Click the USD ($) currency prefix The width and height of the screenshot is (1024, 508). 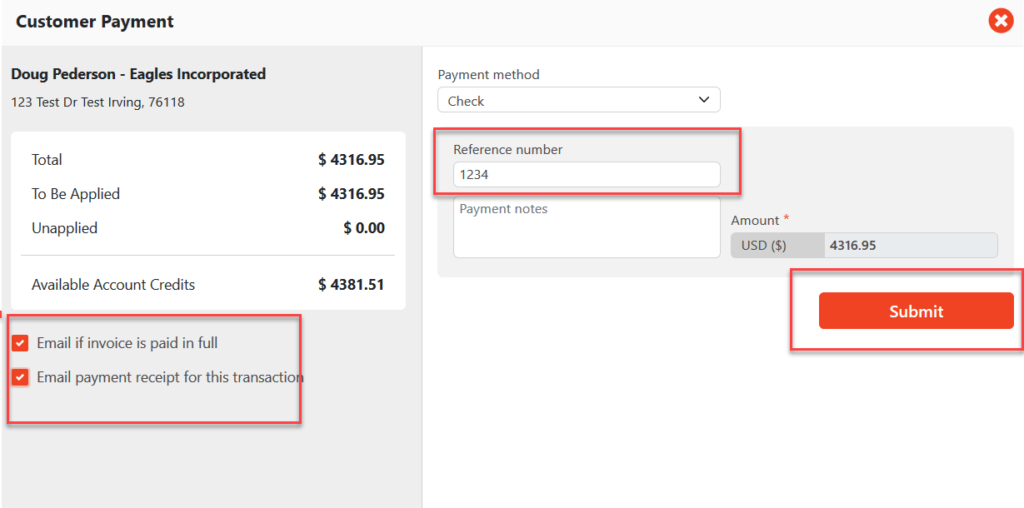coord(777,245)
